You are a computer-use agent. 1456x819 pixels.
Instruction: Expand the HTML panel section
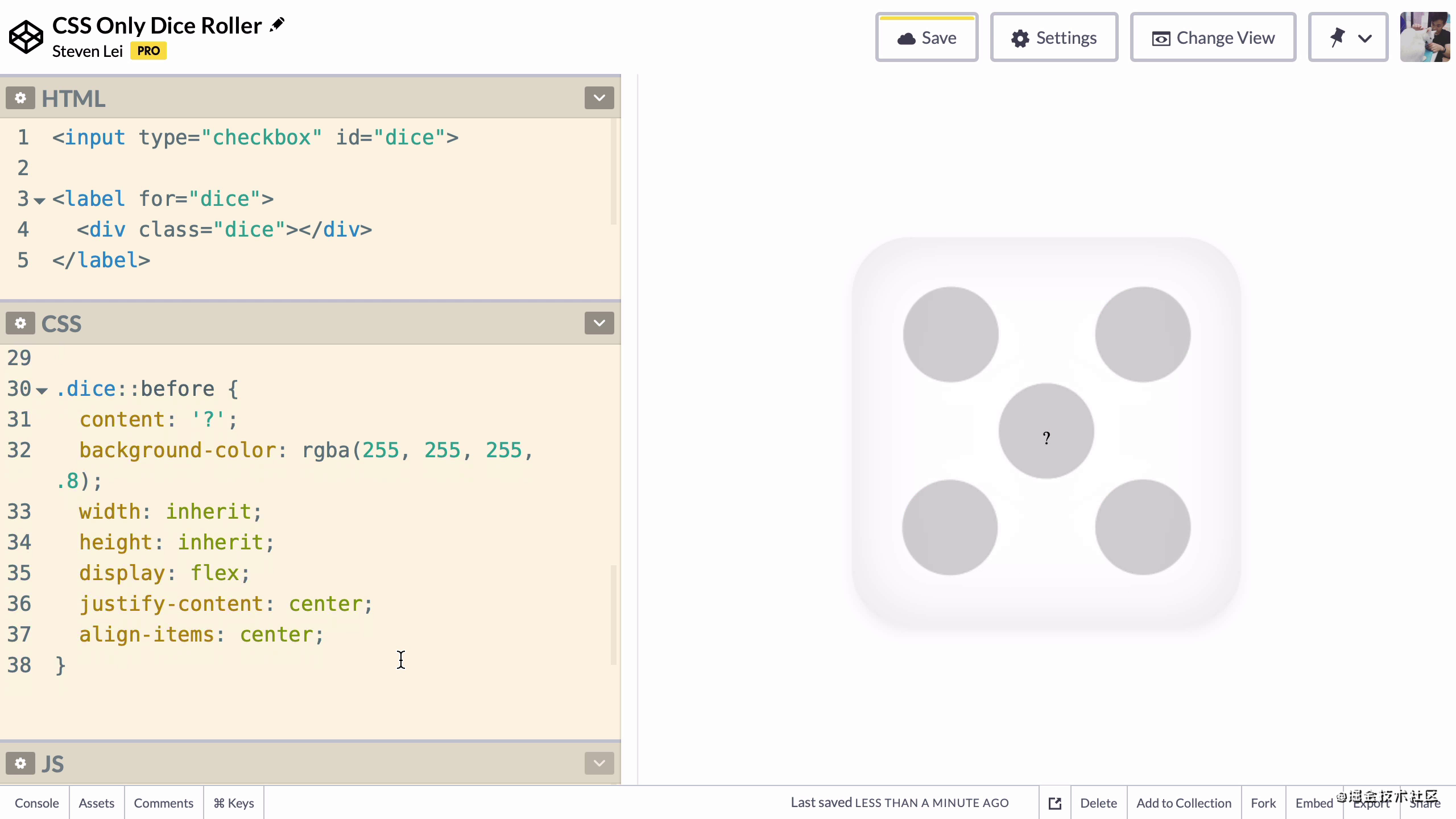point(599,97)
